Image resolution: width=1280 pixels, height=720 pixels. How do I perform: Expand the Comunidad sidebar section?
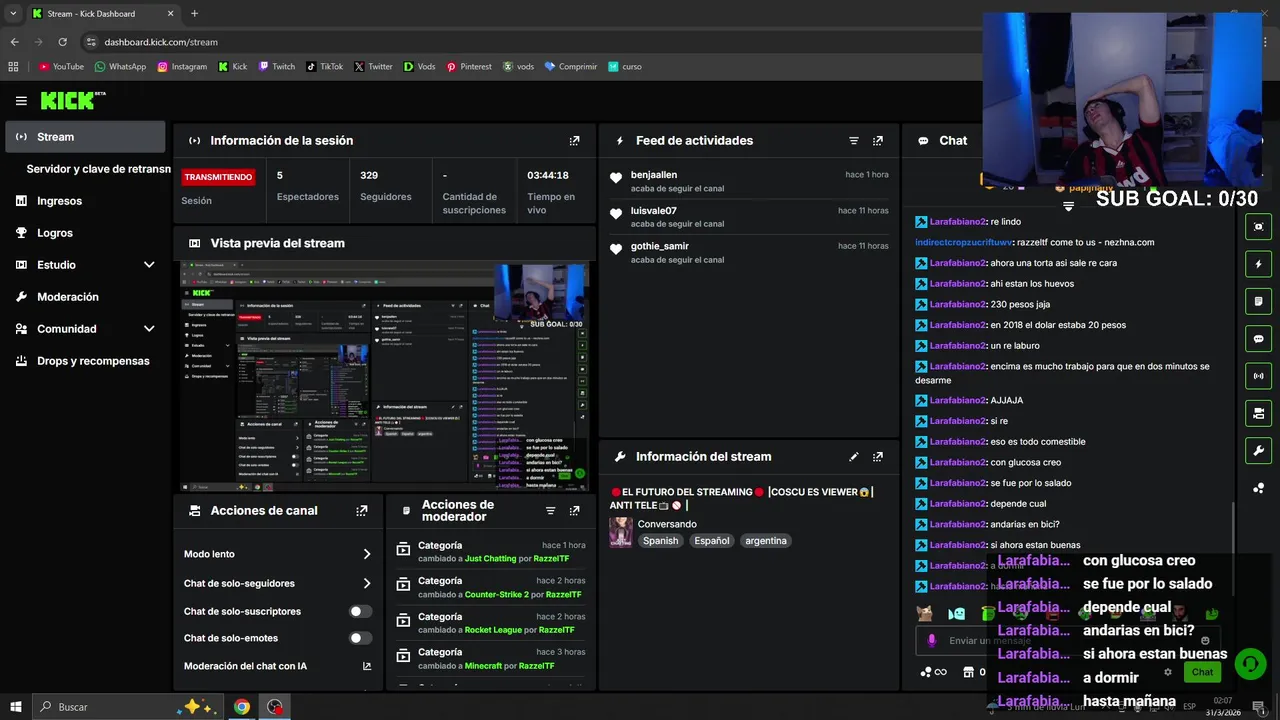point(149,329)
